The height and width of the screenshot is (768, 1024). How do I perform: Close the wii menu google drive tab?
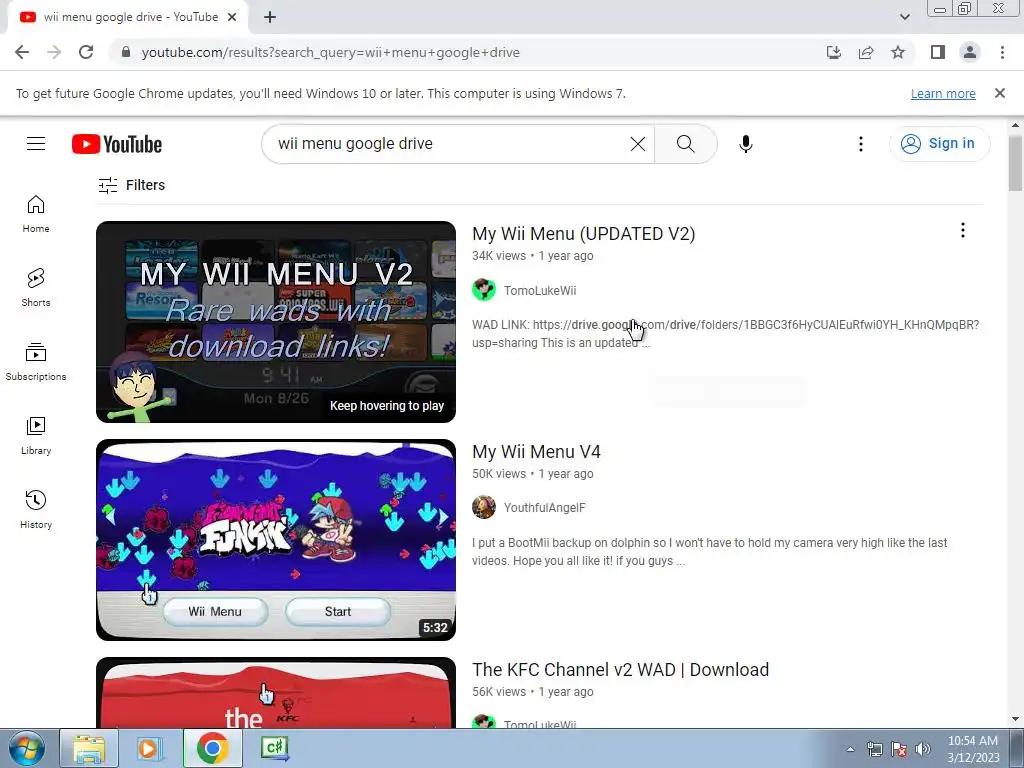click(x=232, y=17)
